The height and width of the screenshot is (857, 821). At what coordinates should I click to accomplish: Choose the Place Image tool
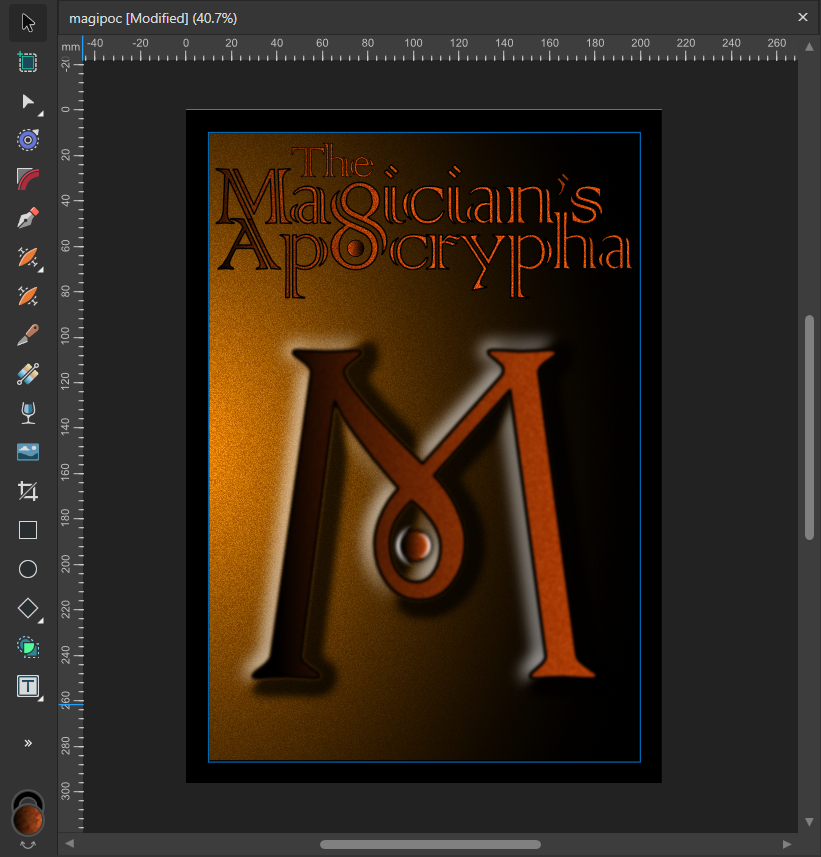click(x=28, y=452)
